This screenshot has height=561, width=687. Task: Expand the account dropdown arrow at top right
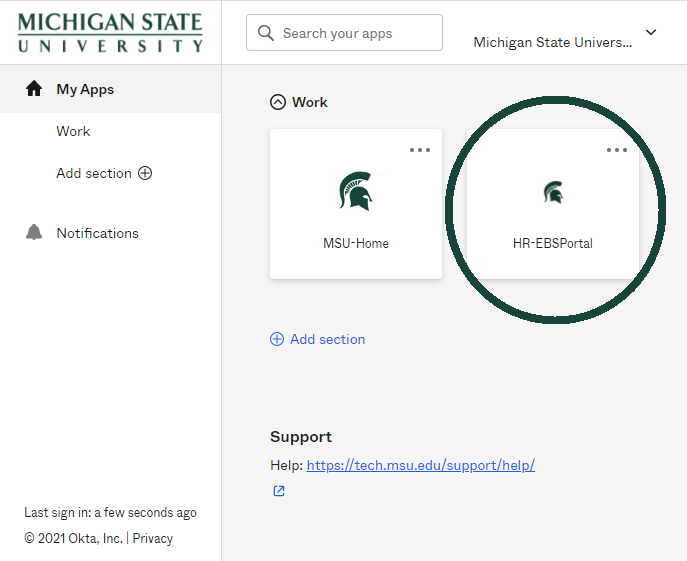click(x=651, y=32)
